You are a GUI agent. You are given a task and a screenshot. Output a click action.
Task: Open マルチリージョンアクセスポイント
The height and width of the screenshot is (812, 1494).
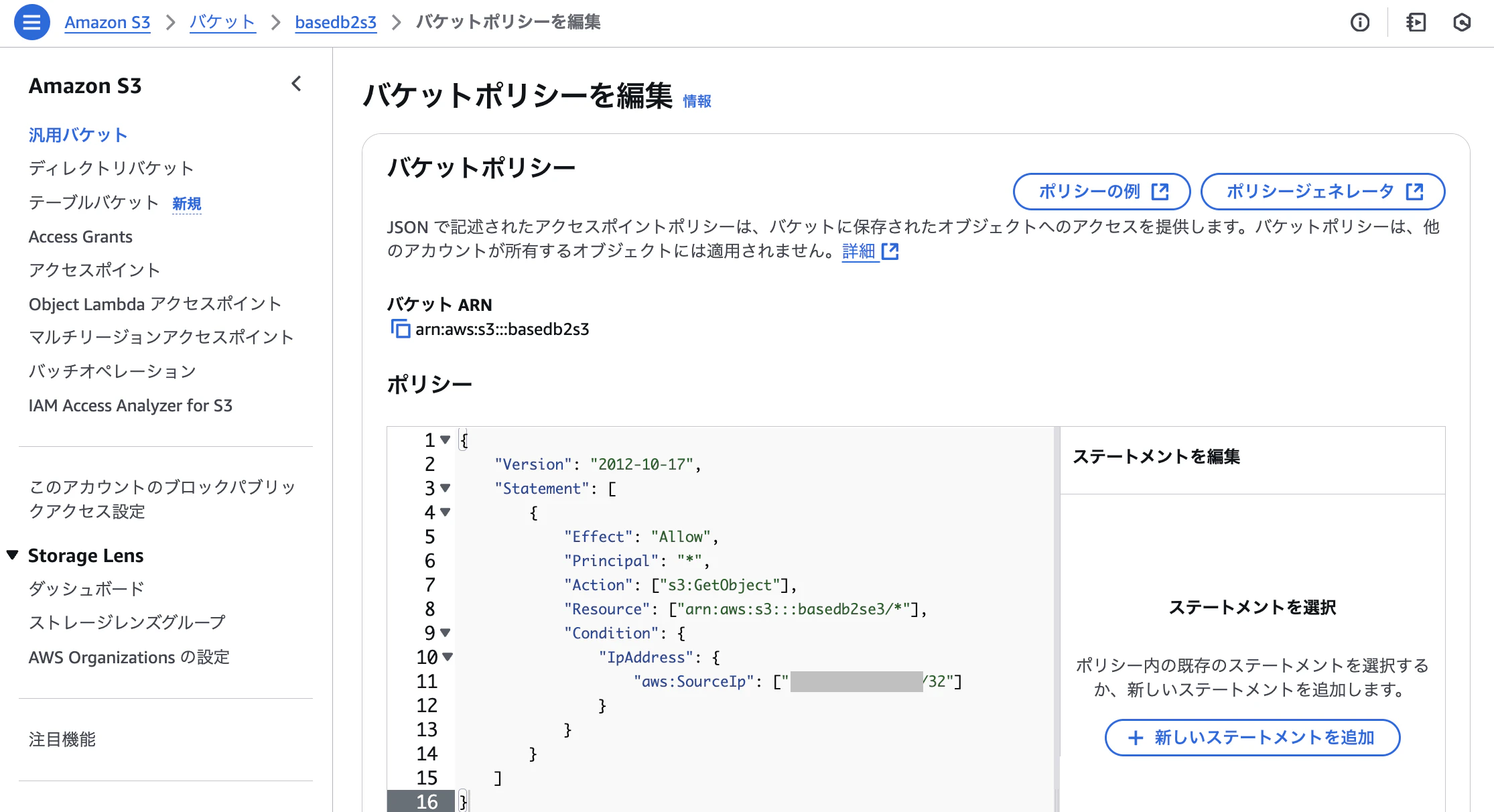pyautogui.click(x=161, y=337)
